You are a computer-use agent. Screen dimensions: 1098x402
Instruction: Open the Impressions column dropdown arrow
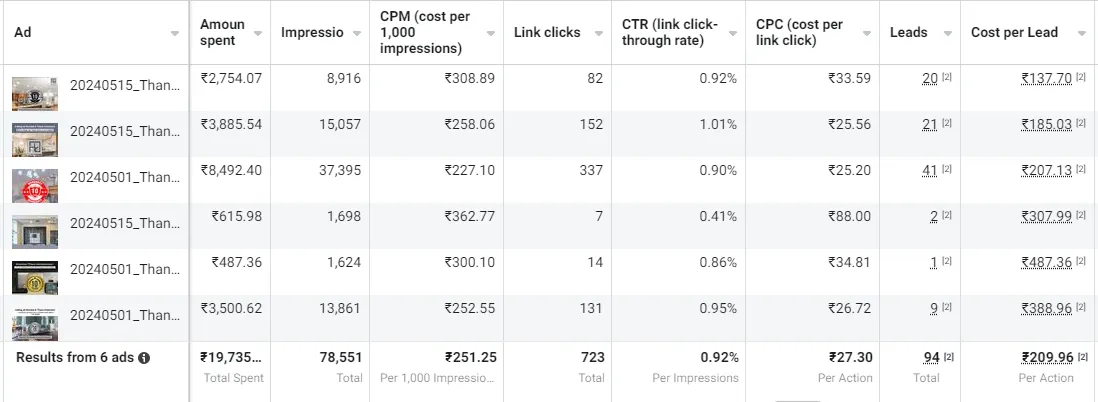coord(357,33)
